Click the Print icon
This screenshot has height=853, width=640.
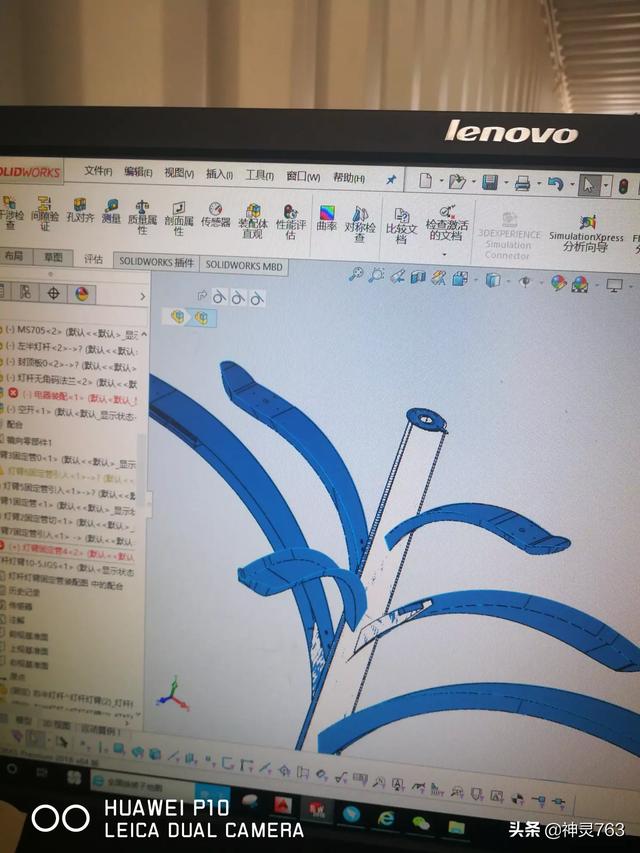[x=522, y=184]
